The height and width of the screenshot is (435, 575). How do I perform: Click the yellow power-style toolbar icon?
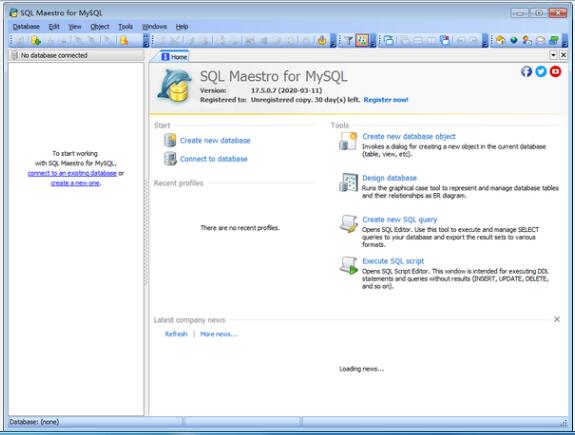322,40
